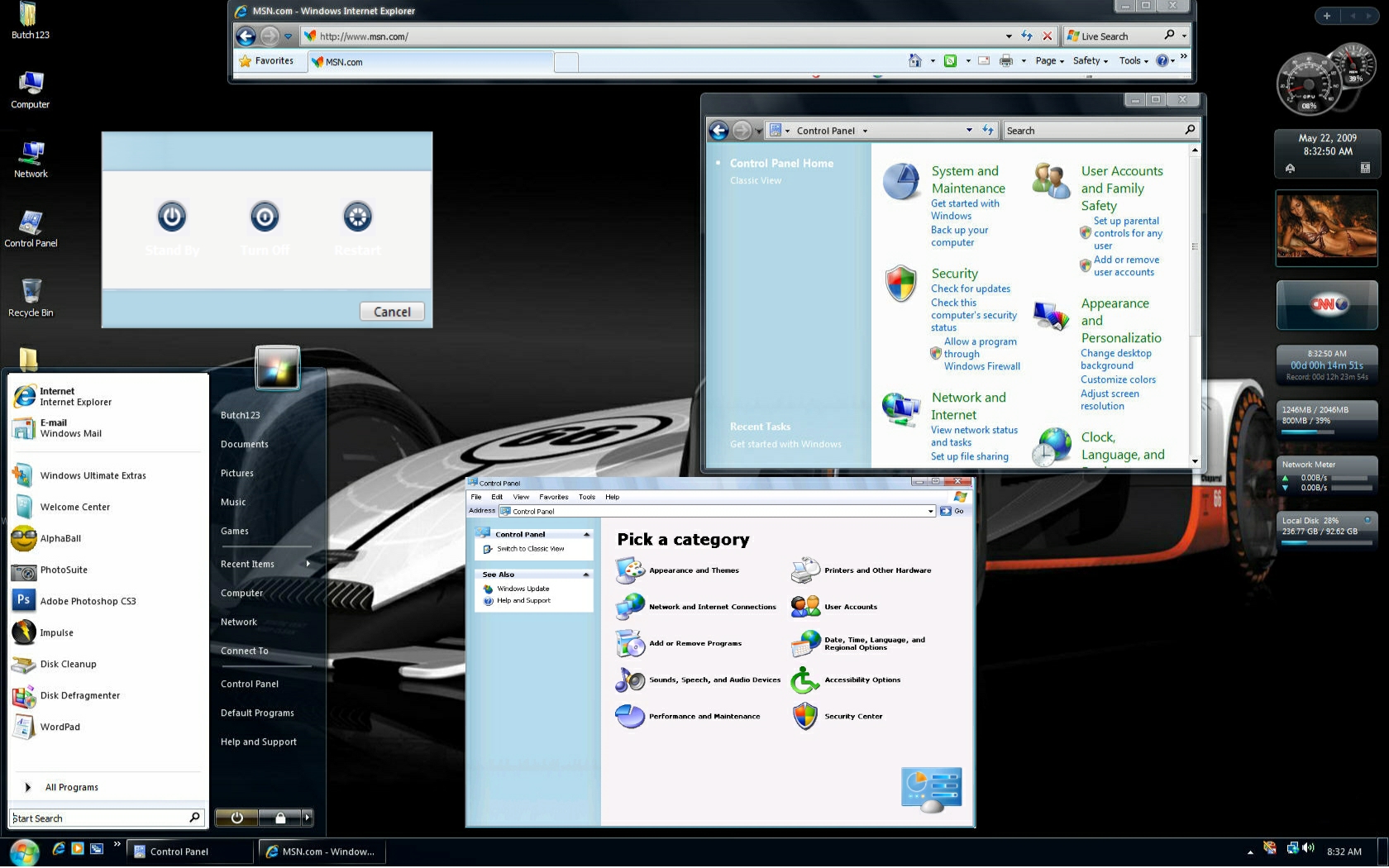
Task: Click the Favorites star button
Action: (267, 60)
